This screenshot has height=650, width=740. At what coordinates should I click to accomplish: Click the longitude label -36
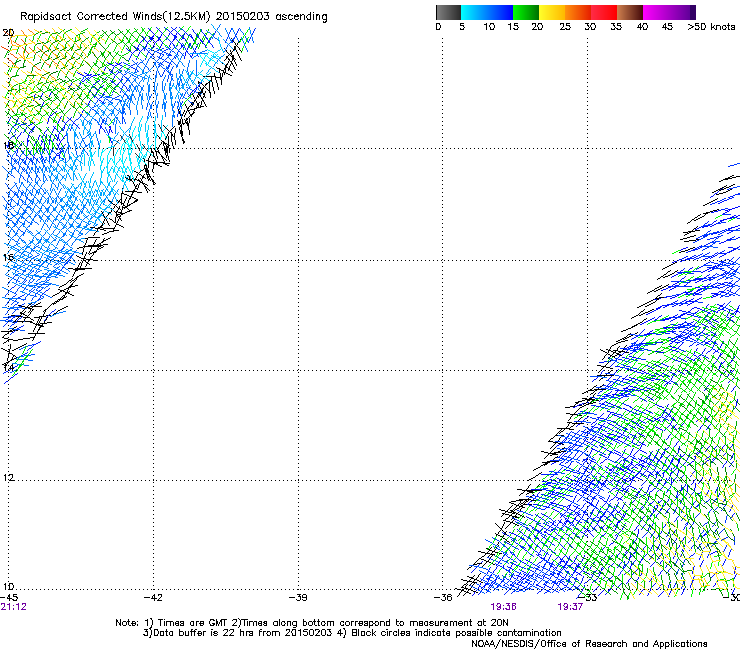pos(443,598)
